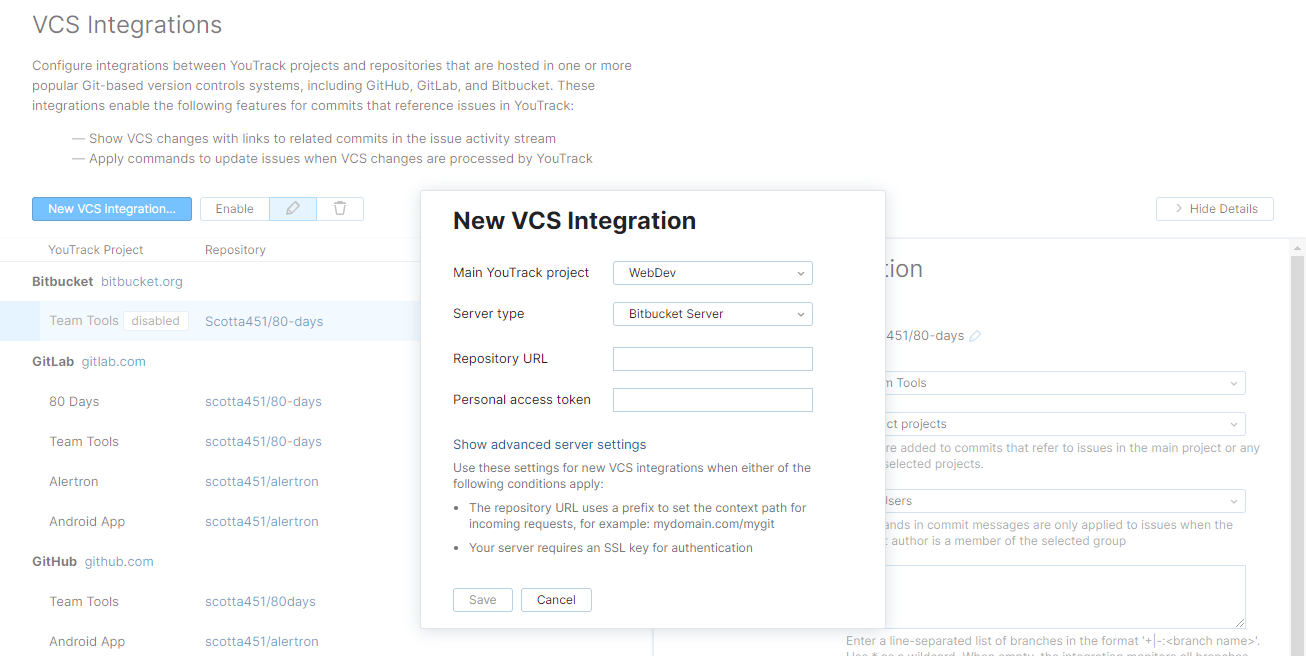Click the Enable button
Image resolution: width=1306 pixels, height=656 pixels.
click(234, 208)
